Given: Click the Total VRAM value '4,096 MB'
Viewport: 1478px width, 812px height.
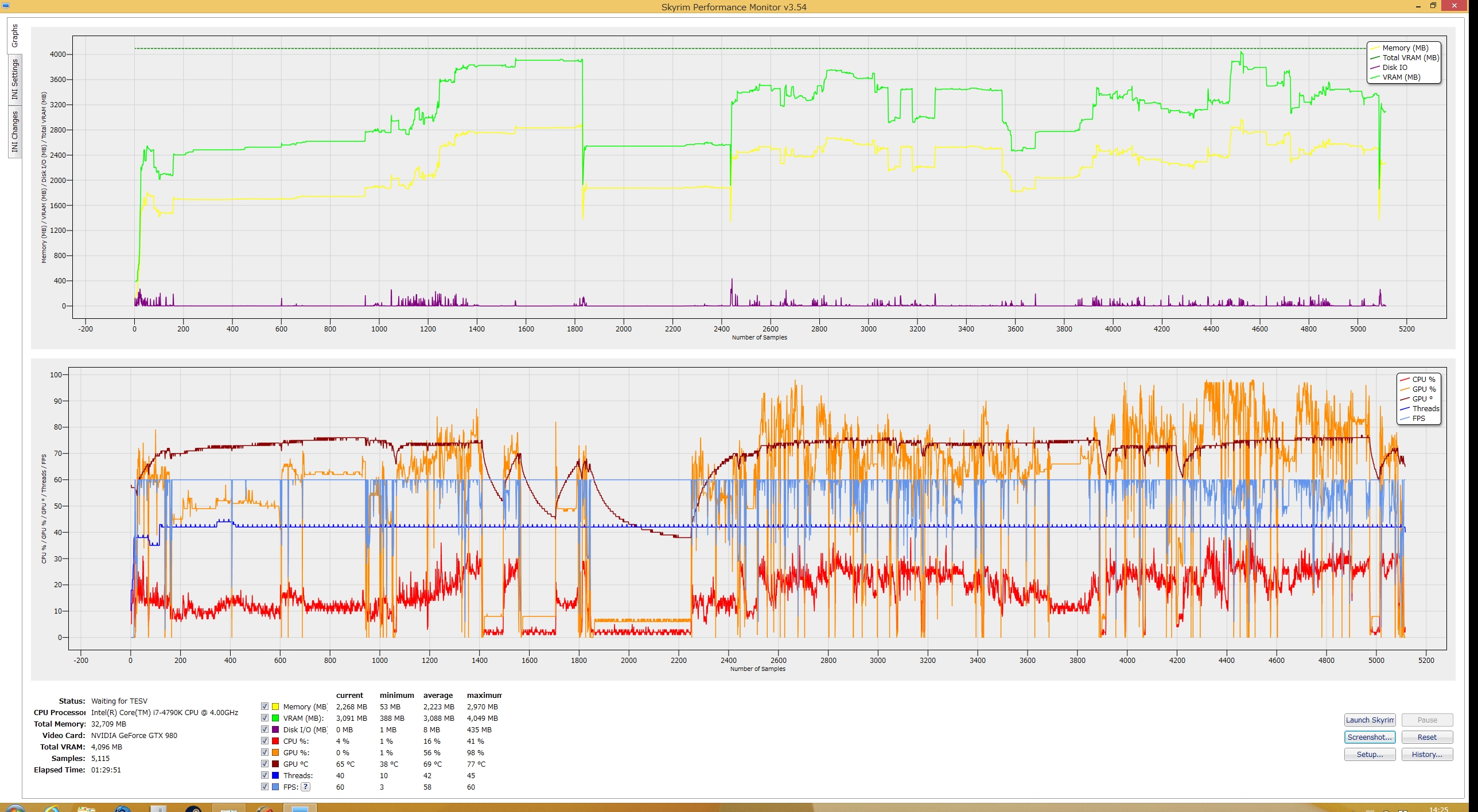Looking at the screenshot, I should pyautogui.click(x=107, y=747).
